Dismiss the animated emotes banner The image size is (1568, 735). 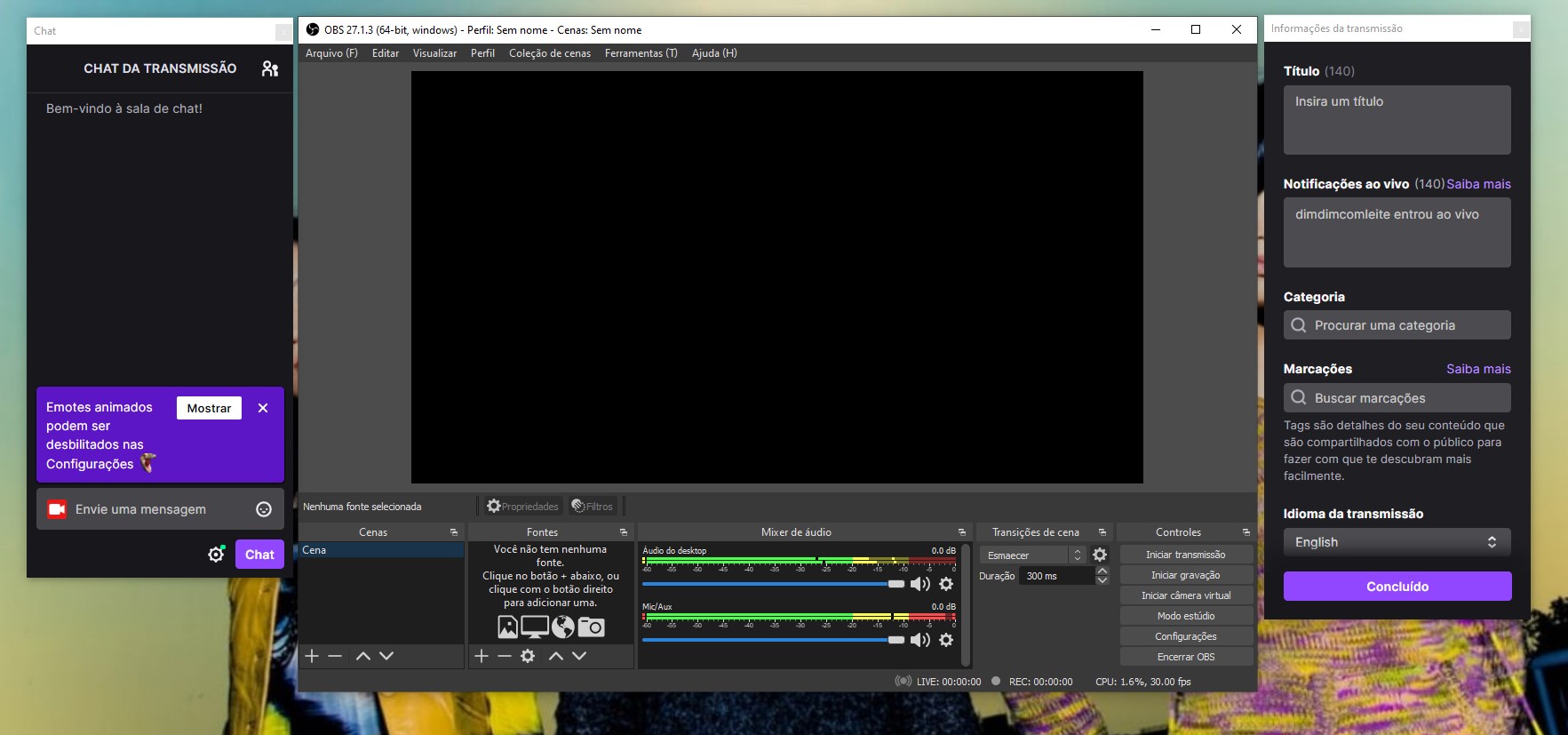tap(263, 408)
